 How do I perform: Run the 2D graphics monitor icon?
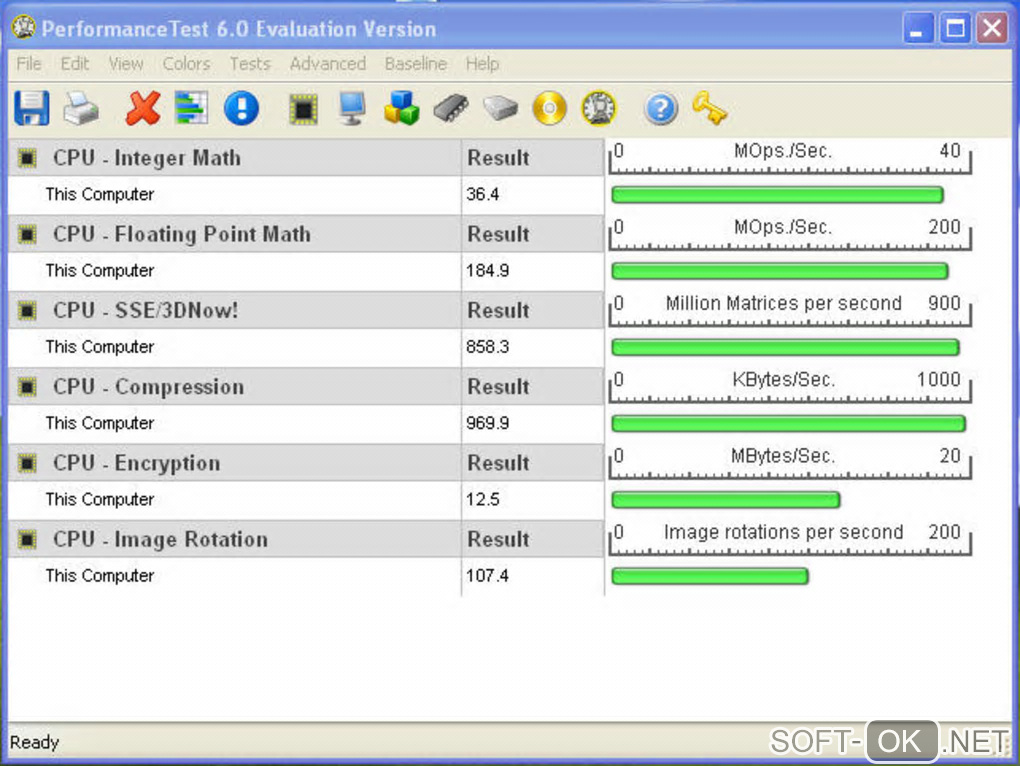tap(352, 108)
